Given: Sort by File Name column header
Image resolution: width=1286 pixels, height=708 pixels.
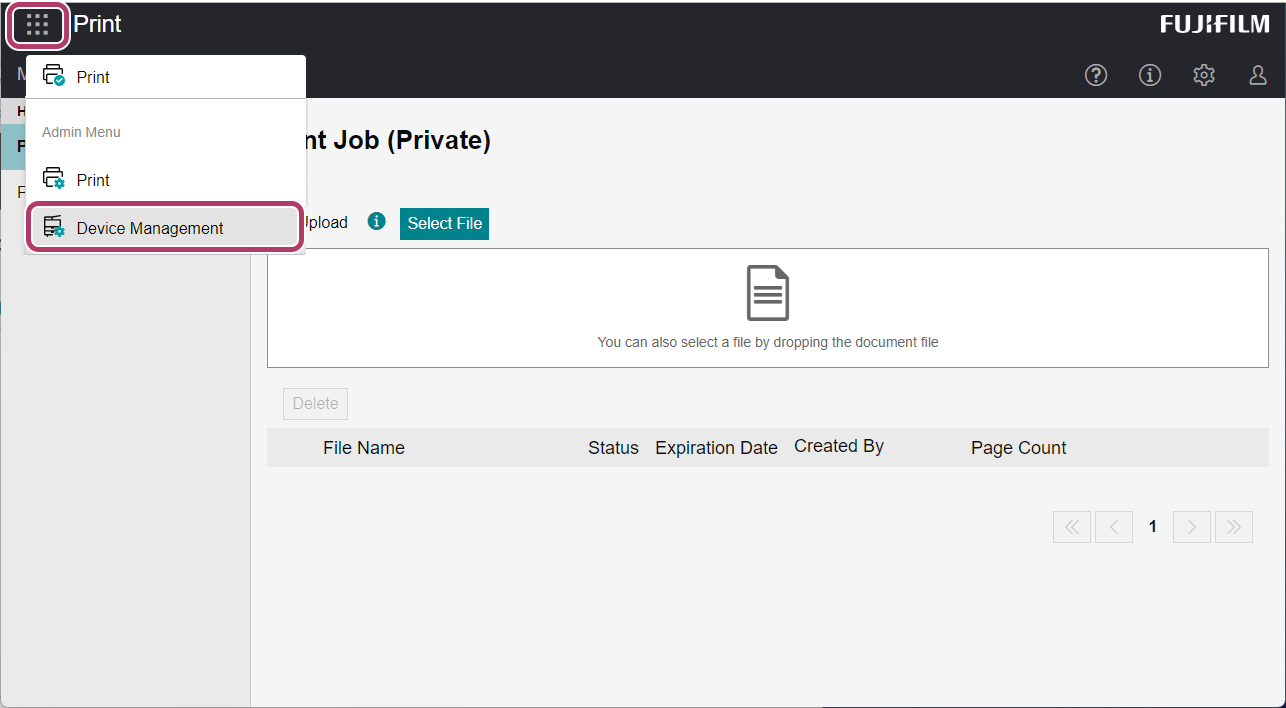Looking at the screenshot, I should pyautogui.click(x=363, y=448).
